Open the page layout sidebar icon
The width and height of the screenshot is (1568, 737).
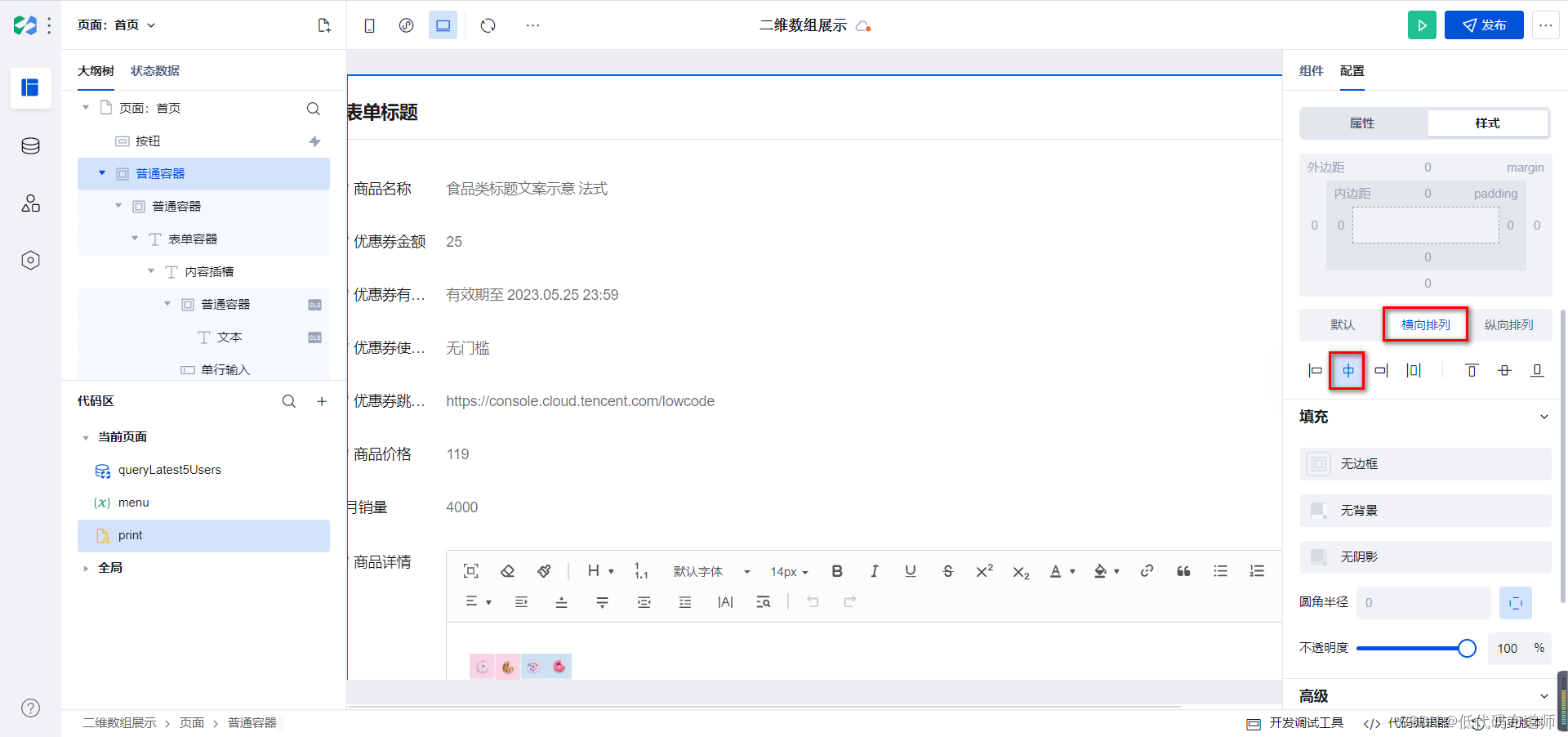(30, 87)
